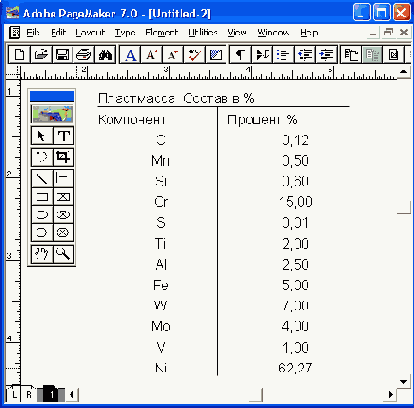This screenshot has height=408, width=414.
Task: Open the Type menu
Action: (125, 32)
